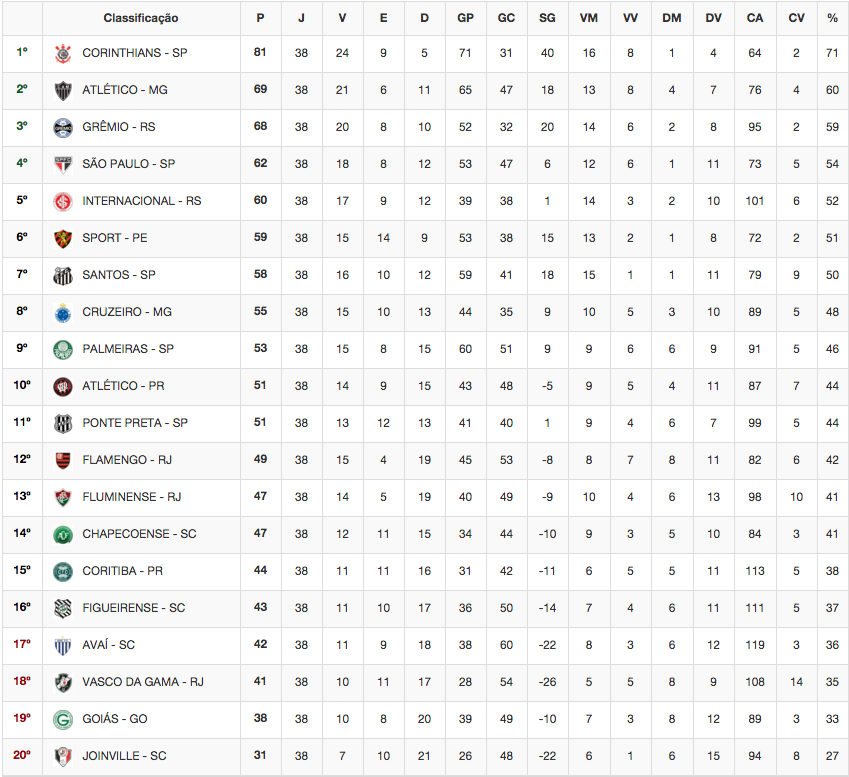Click the Sport-PE club crest
Image resolution: width=849 pixels, height=777 pixels.
[63, 238]
